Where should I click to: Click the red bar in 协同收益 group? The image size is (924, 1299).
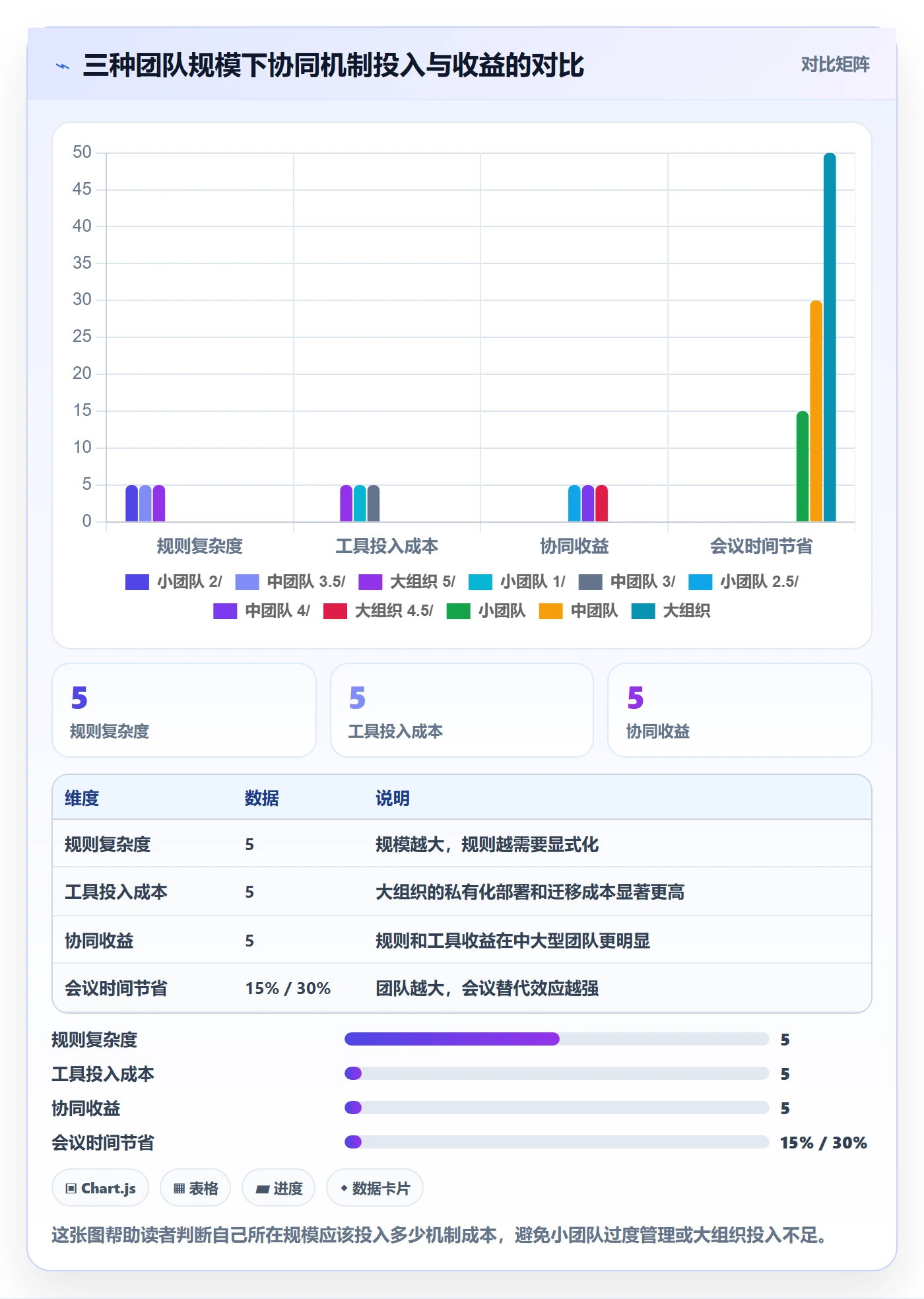coord(602,504)
